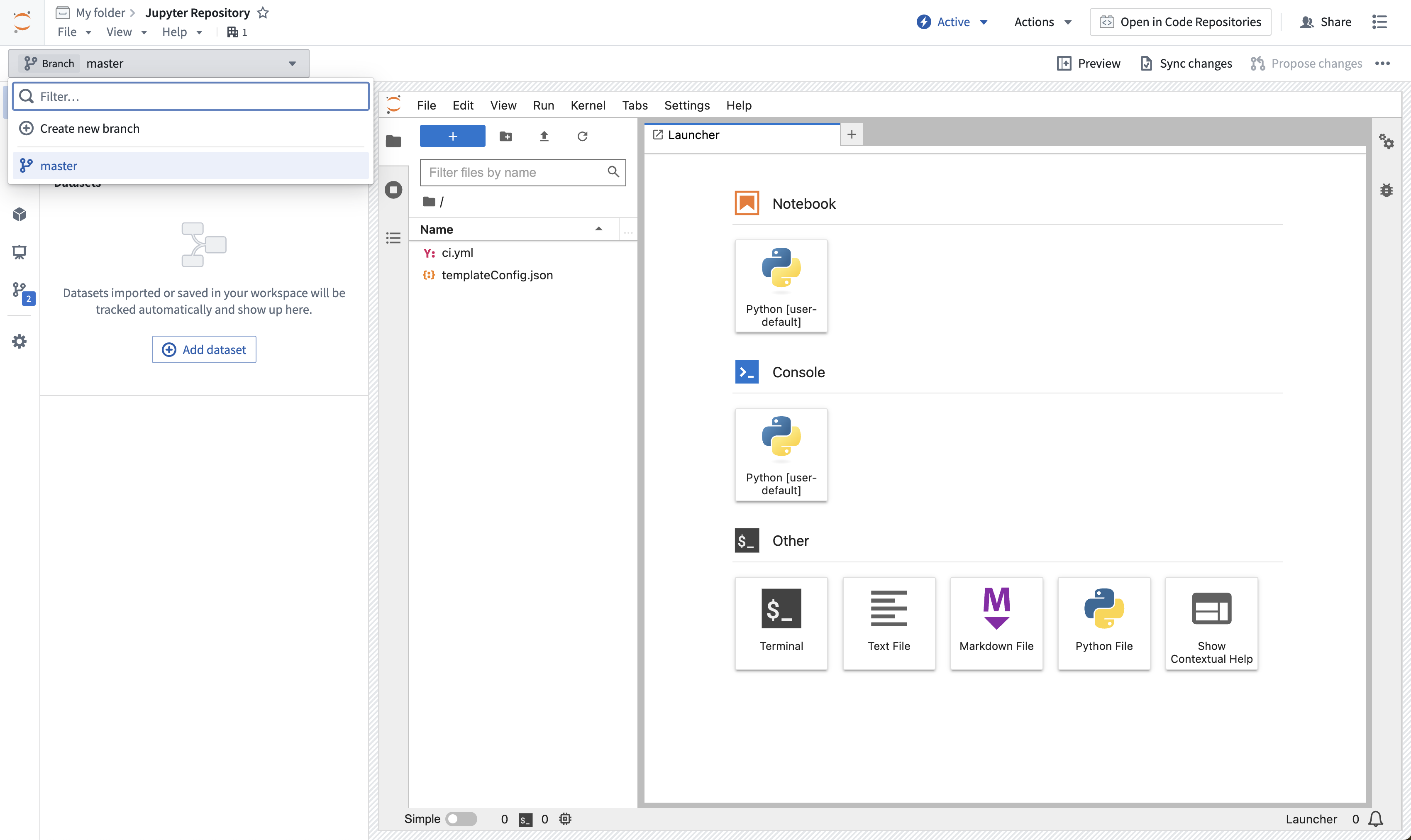
Task: Open the running terminals and kernels icon
Action: point(393,190)
